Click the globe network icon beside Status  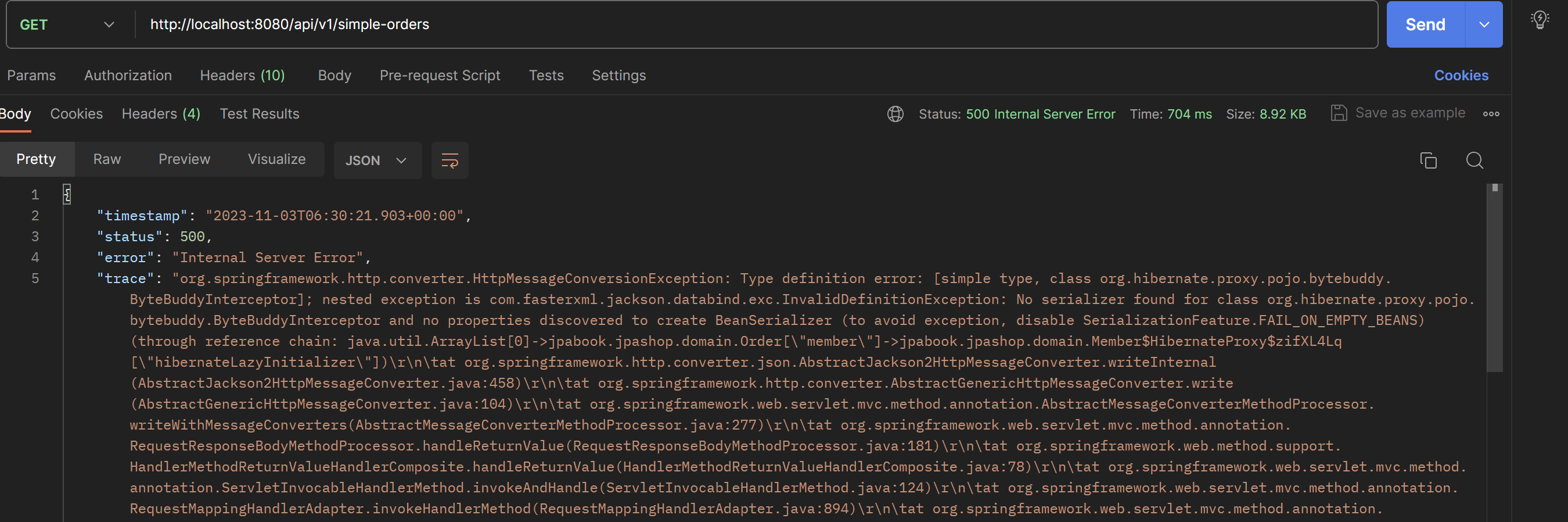895,114
